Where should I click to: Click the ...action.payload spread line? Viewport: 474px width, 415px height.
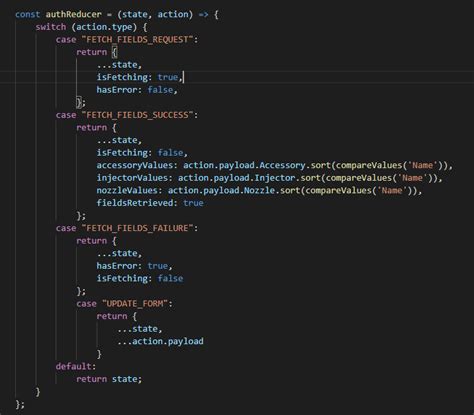(160, 341)
